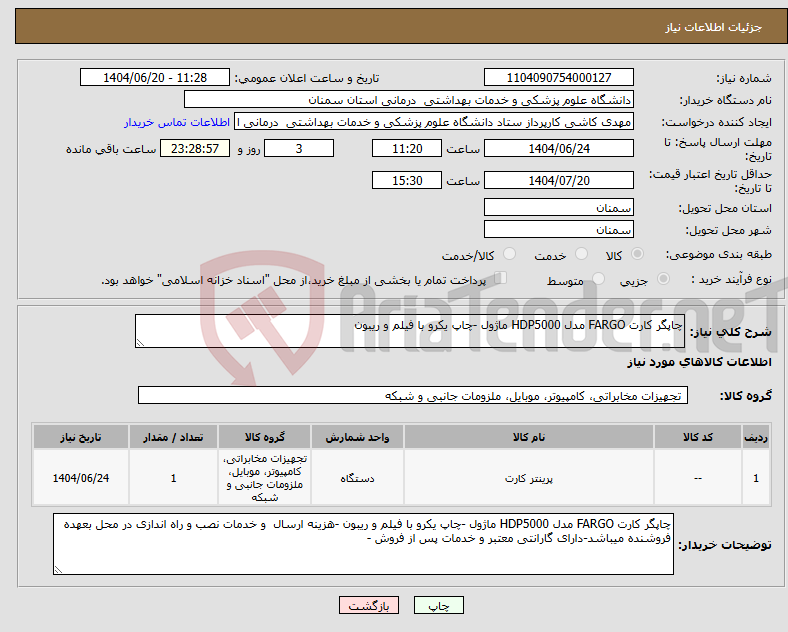Click the resize grip of description textarea
This screenshot has width=788, height=632.
click(140, 343)
